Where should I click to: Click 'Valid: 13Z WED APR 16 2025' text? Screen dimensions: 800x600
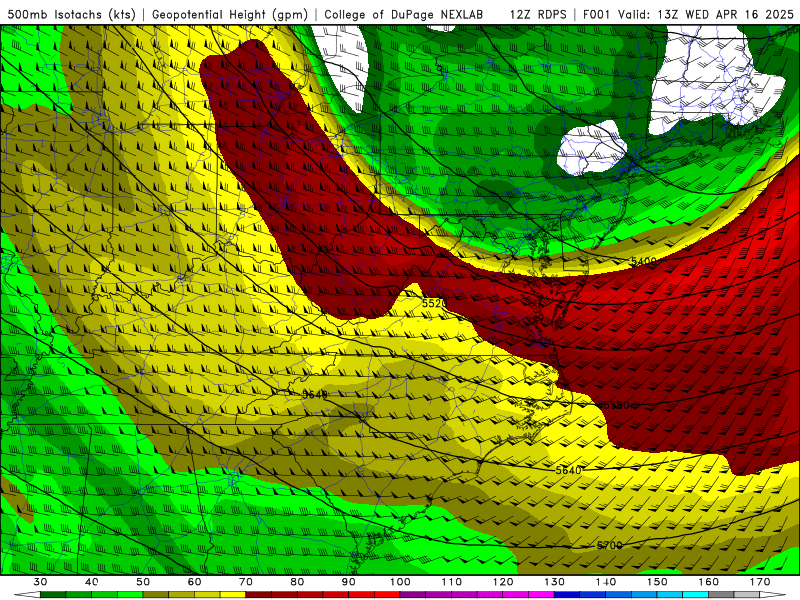click(706, 14)
